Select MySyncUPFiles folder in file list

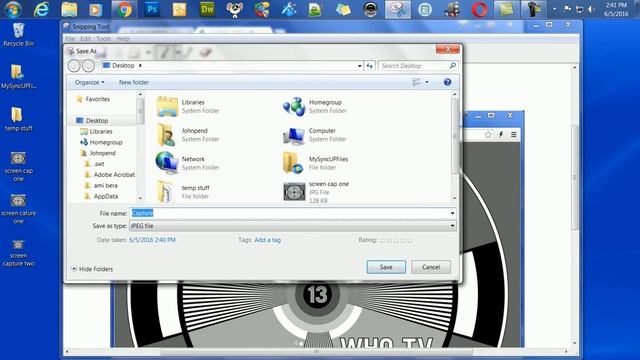pyautogui.click(x=315, y=163)
